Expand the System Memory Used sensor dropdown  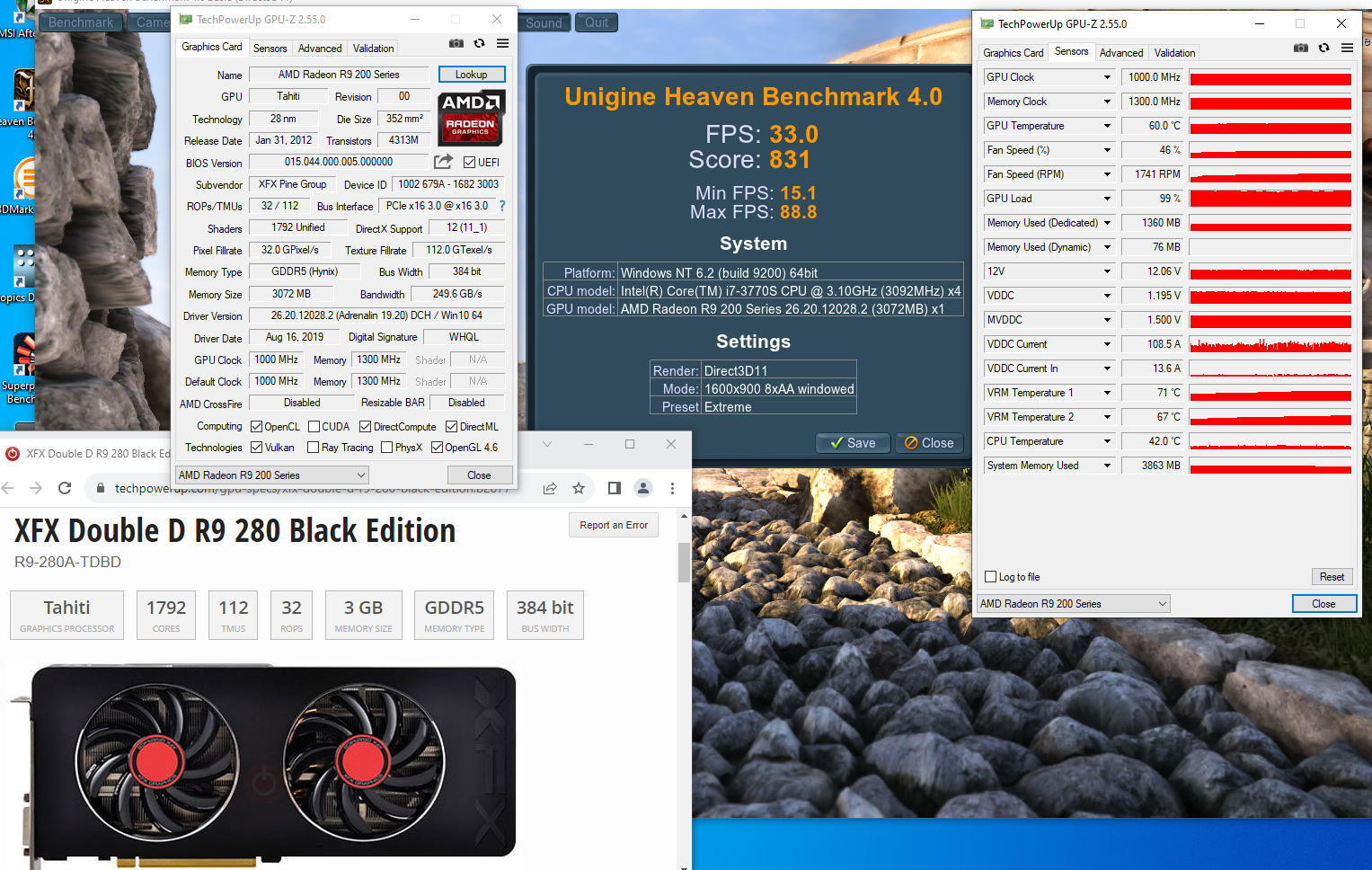coord(1107,466)
